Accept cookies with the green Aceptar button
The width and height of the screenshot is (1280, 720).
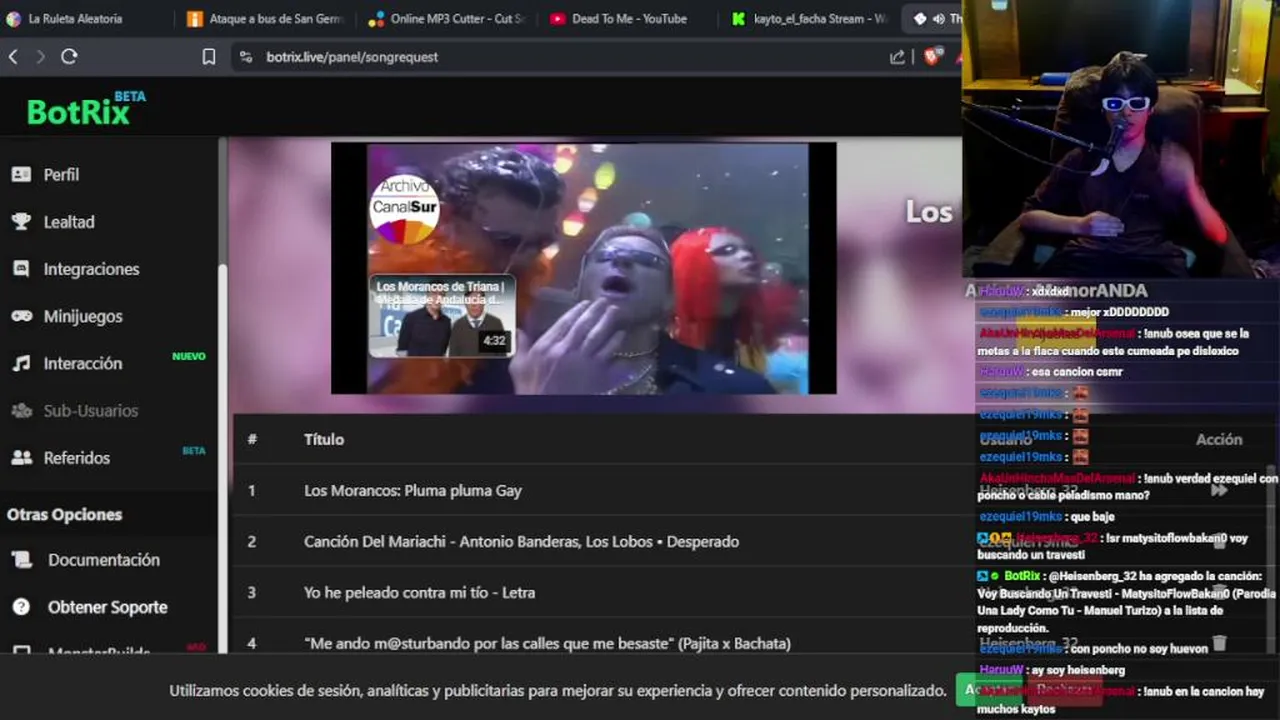[989, 690]
